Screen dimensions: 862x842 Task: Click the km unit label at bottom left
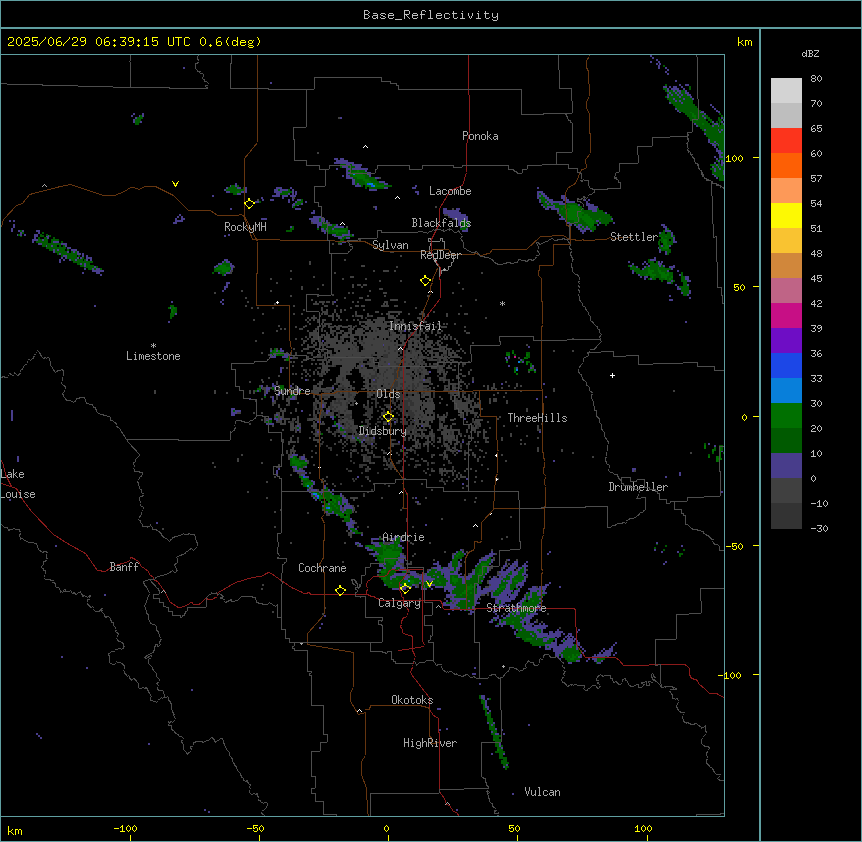pyautogui.click(x=15, y=830)
